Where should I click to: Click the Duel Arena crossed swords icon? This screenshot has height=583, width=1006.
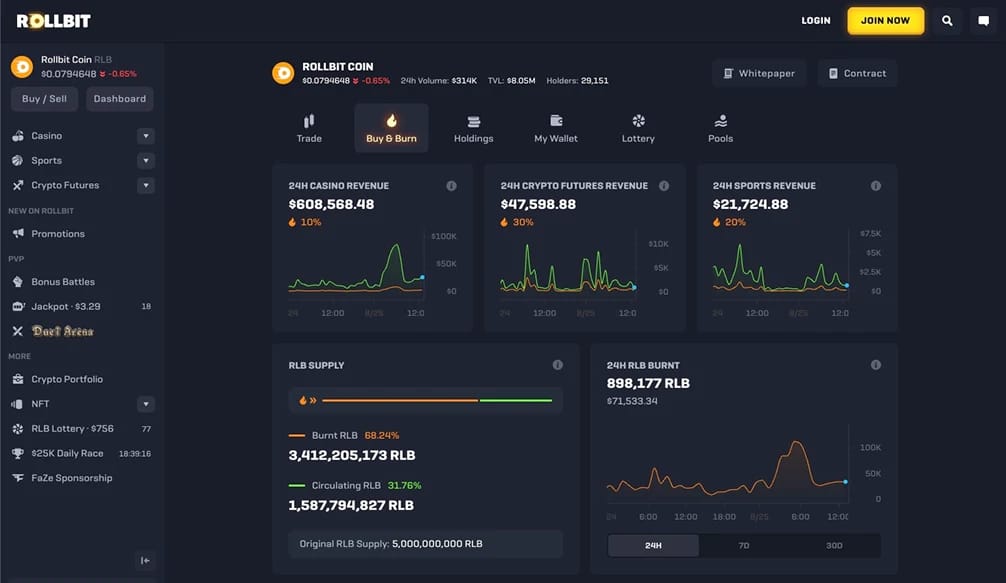[x=18, y=331]
